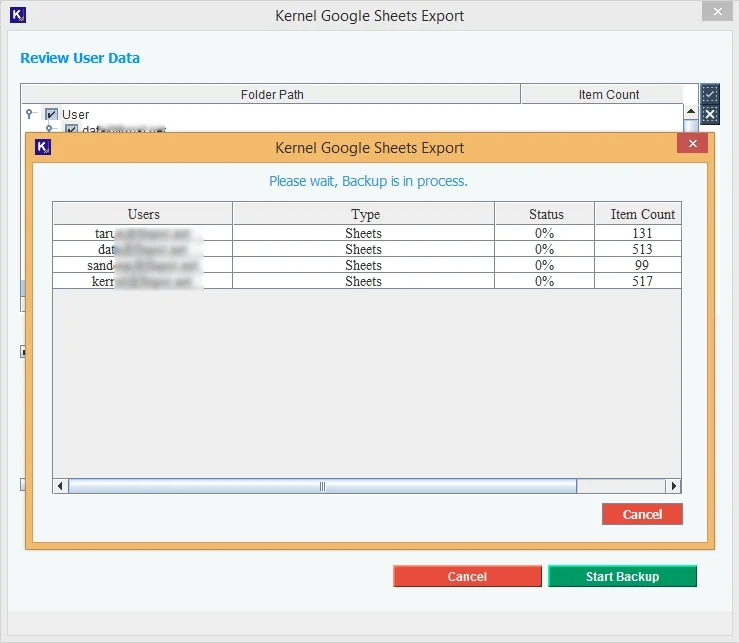
Task: Click Cancel next to Start Backup
Action: 467,577
